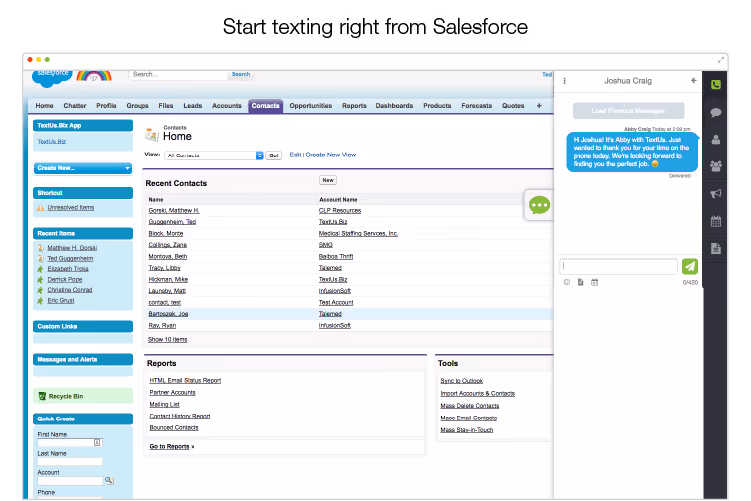Click the Go button next to View

(x=273, y=155)
